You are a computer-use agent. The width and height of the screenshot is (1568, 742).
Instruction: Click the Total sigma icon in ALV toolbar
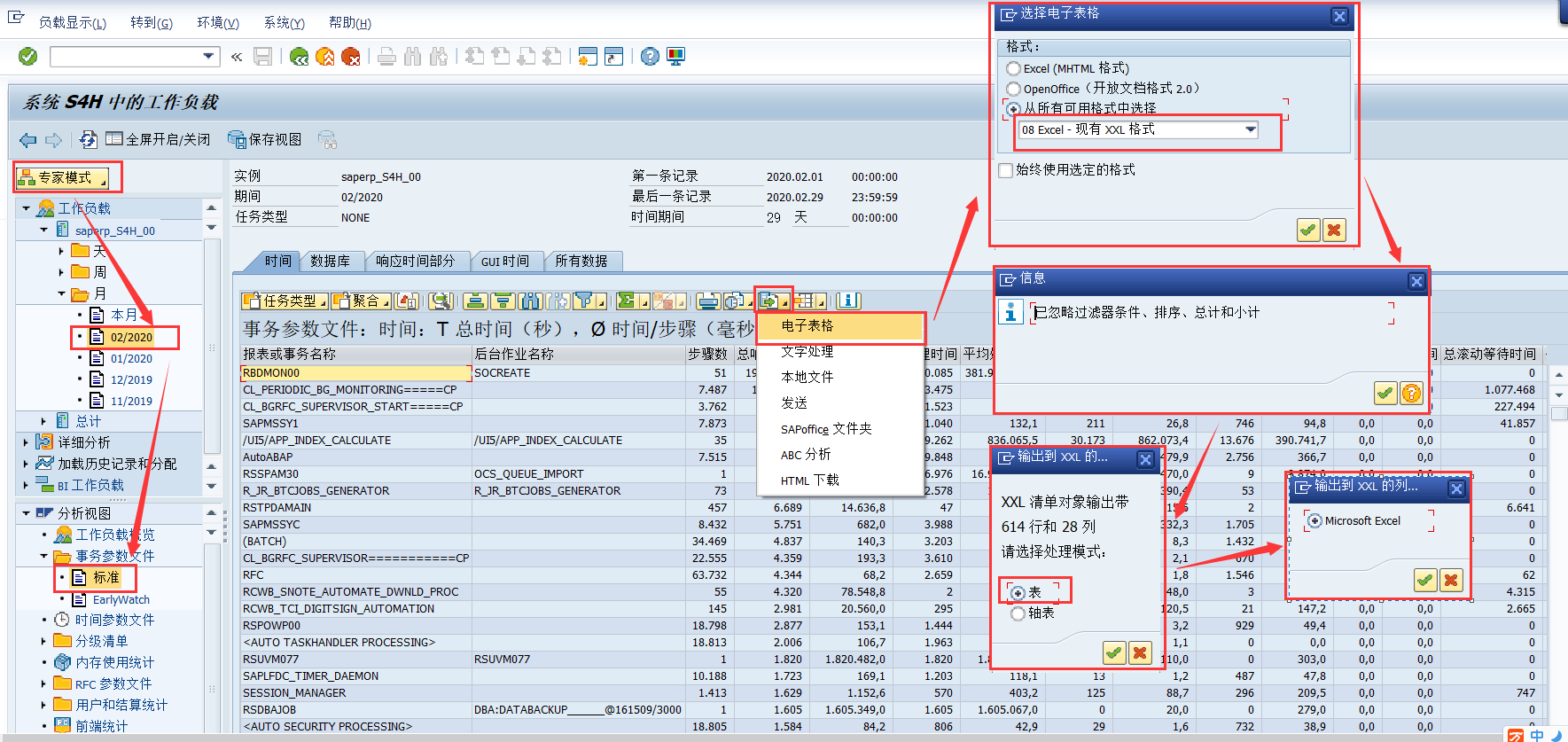coord(627,301)
